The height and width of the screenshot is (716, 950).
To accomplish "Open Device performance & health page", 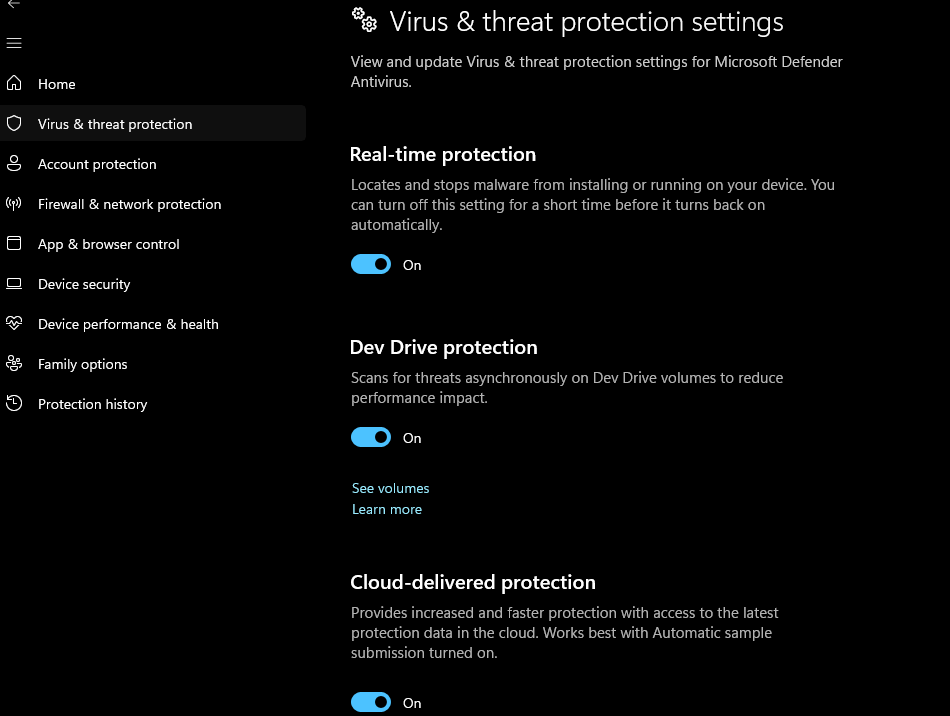I will click(x=128, y=324).
